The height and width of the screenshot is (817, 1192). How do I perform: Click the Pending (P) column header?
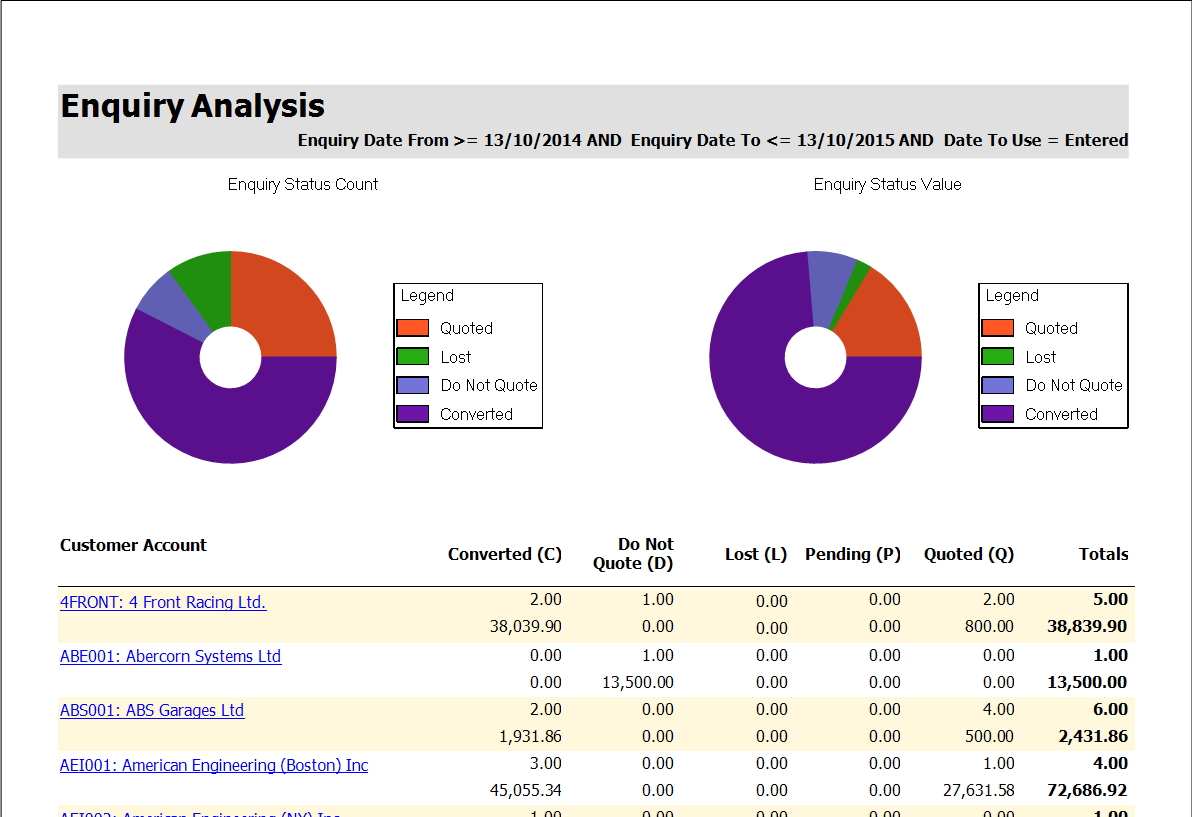pyautogui.click(x=852, y=554)
